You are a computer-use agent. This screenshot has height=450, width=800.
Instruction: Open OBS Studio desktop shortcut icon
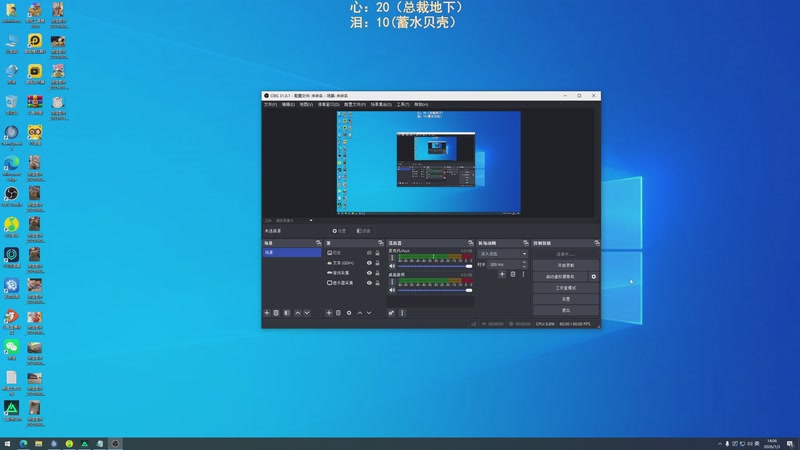(x=11, y=196)
